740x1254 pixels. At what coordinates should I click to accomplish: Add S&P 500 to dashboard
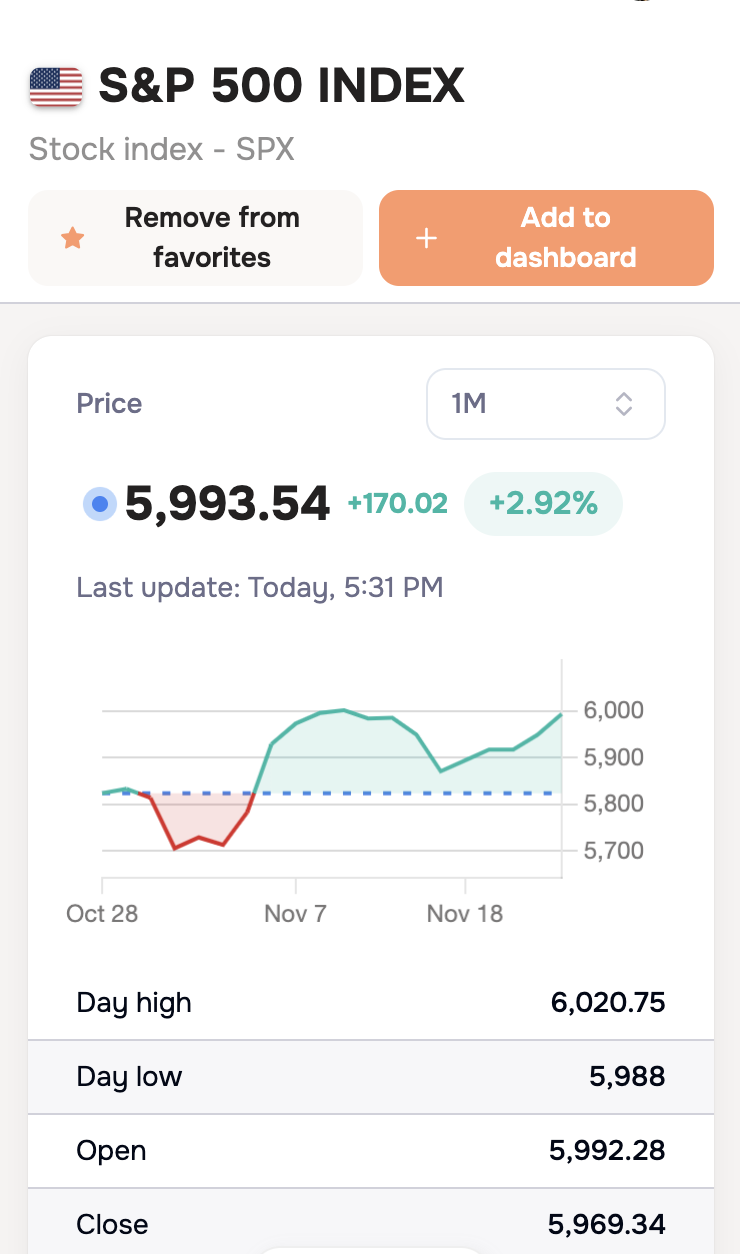tap(546, 238)
